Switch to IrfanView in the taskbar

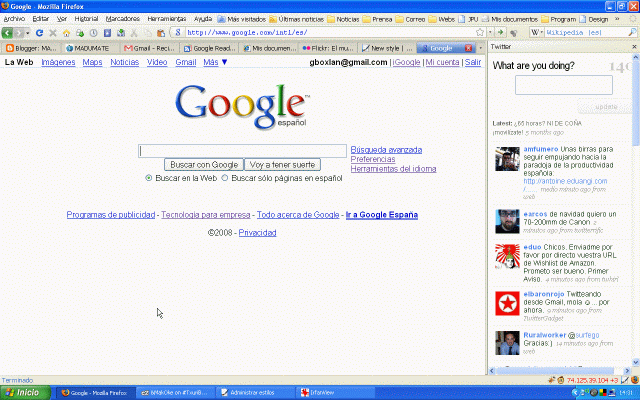click(335, 393)
